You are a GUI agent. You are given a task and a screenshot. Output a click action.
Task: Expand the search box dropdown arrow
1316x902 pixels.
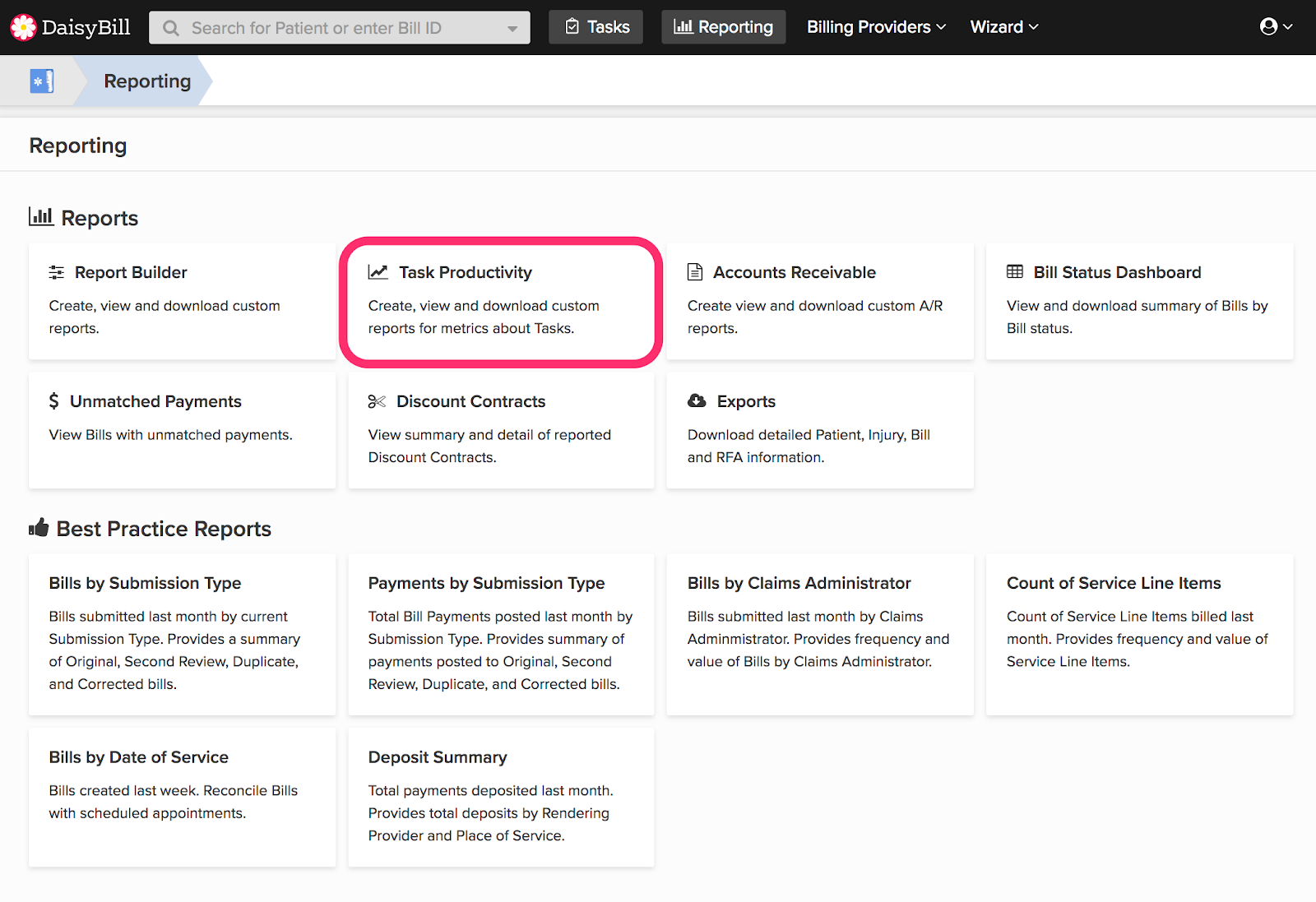click(512, 29)
